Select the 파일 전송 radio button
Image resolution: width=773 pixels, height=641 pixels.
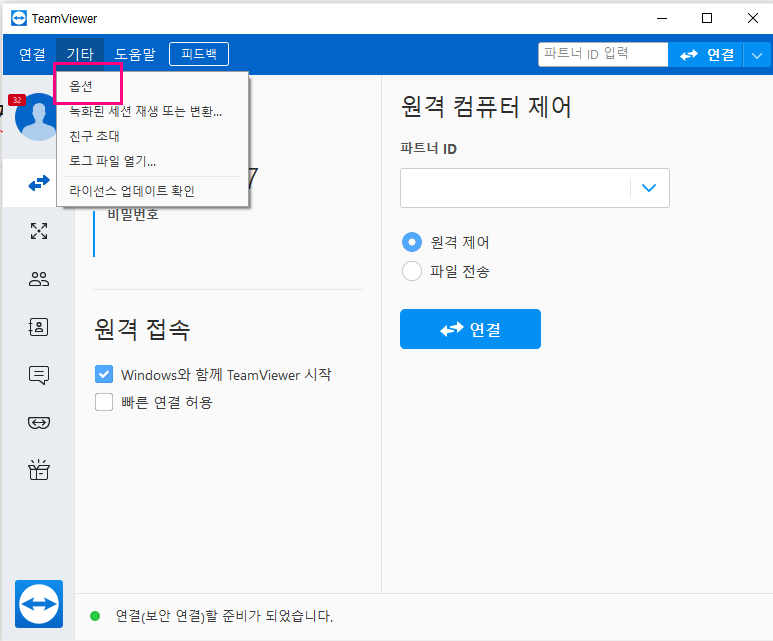[x=412, y=271]
